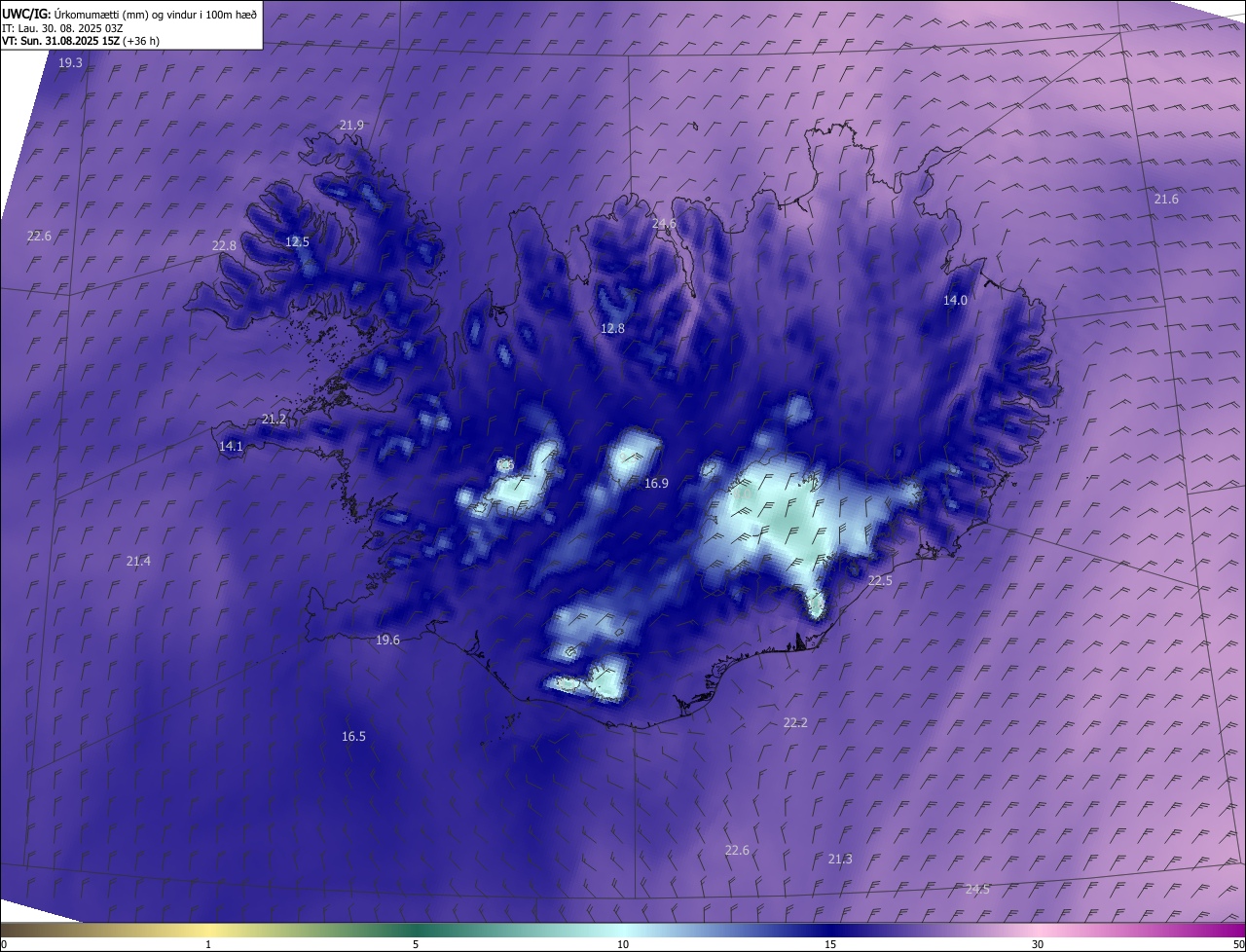Viewport: 1246px width, 952px height.
Task: Click 'Úrkomumætti (mm) og vindur' header text
Action: coord(124,14)
